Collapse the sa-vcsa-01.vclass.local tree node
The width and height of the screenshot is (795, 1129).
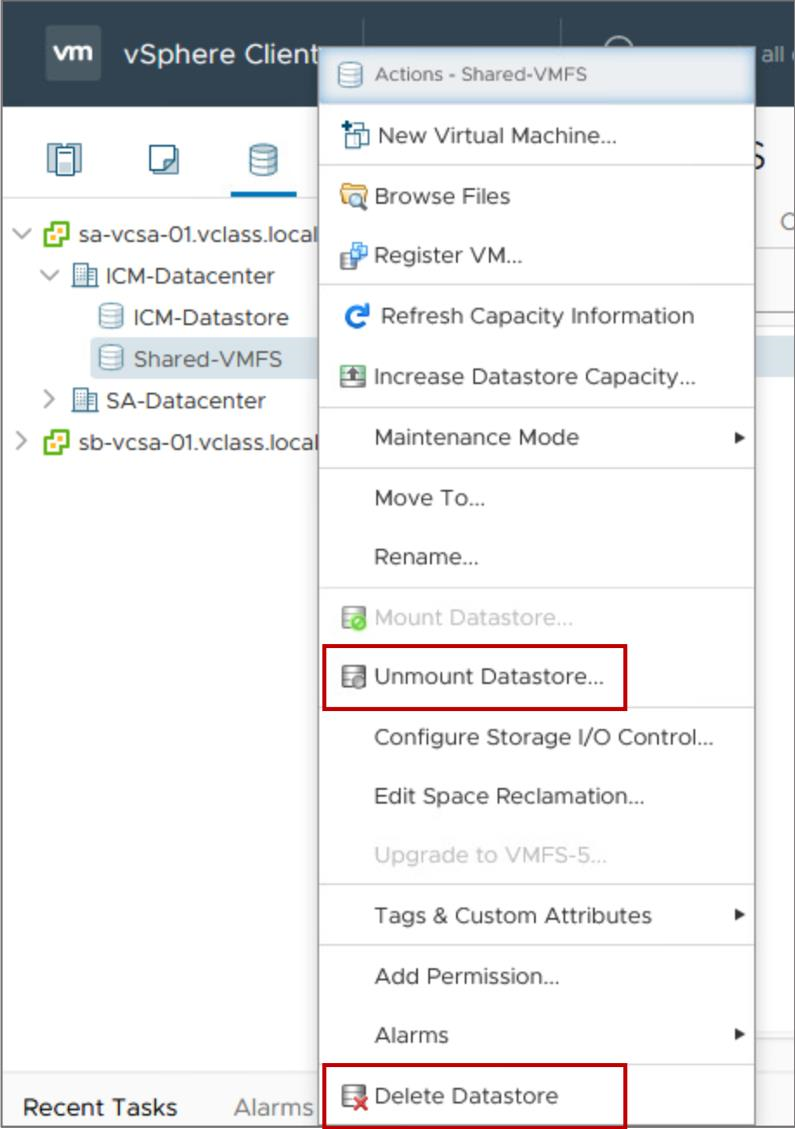22,234
